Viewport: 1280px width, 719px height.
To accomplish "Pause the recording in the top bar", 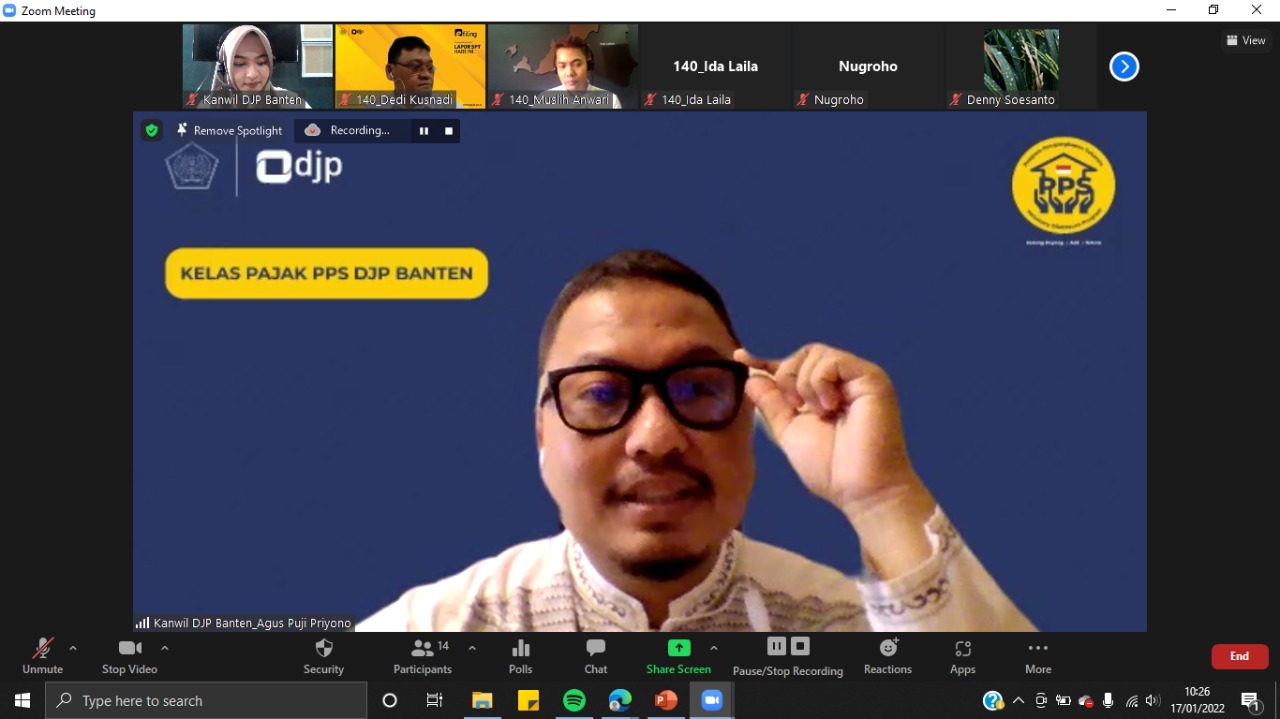I will click(x=424, y=131).
